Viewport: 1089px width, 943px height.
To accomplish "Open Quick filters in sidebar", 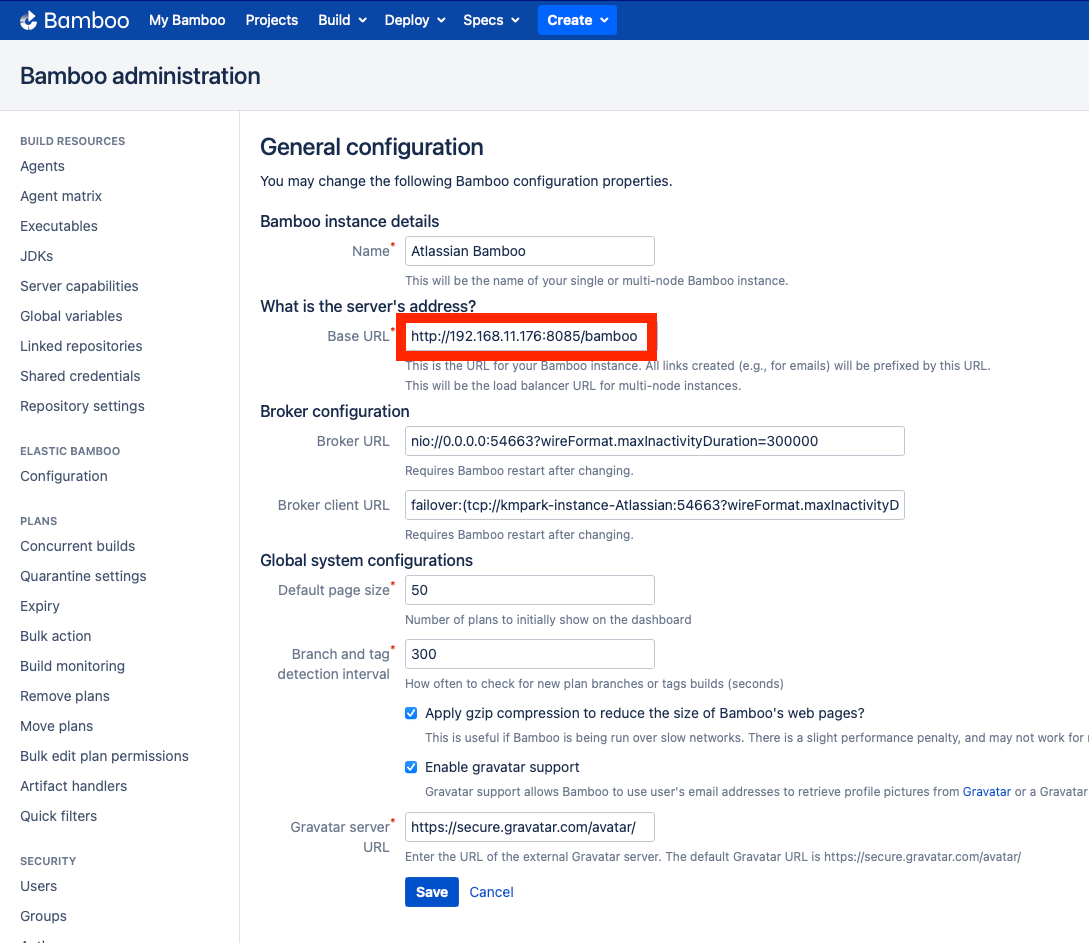I will 58,816.
